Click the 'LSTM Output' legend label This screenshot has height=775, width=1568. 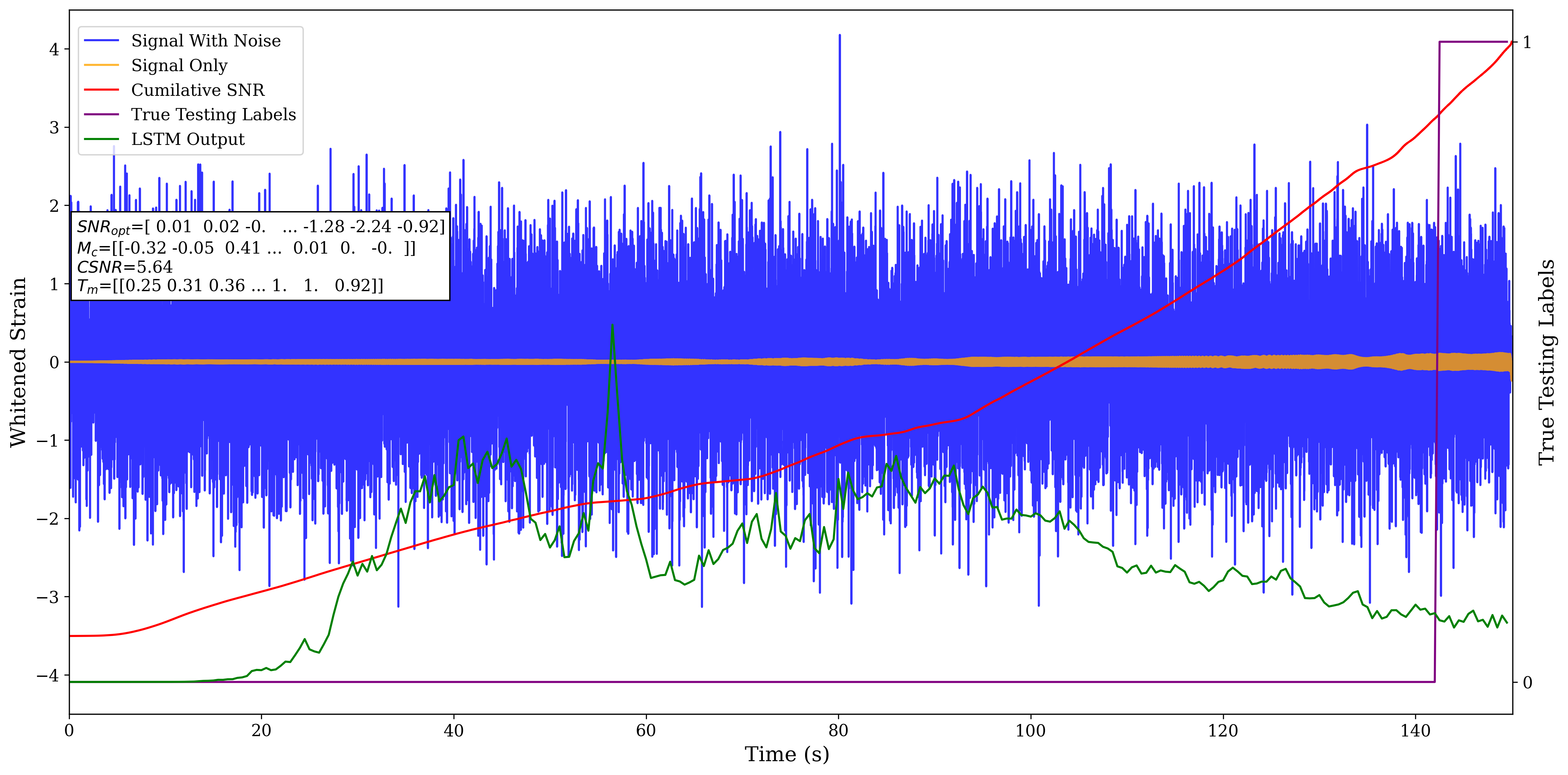(x=188, y=139)
